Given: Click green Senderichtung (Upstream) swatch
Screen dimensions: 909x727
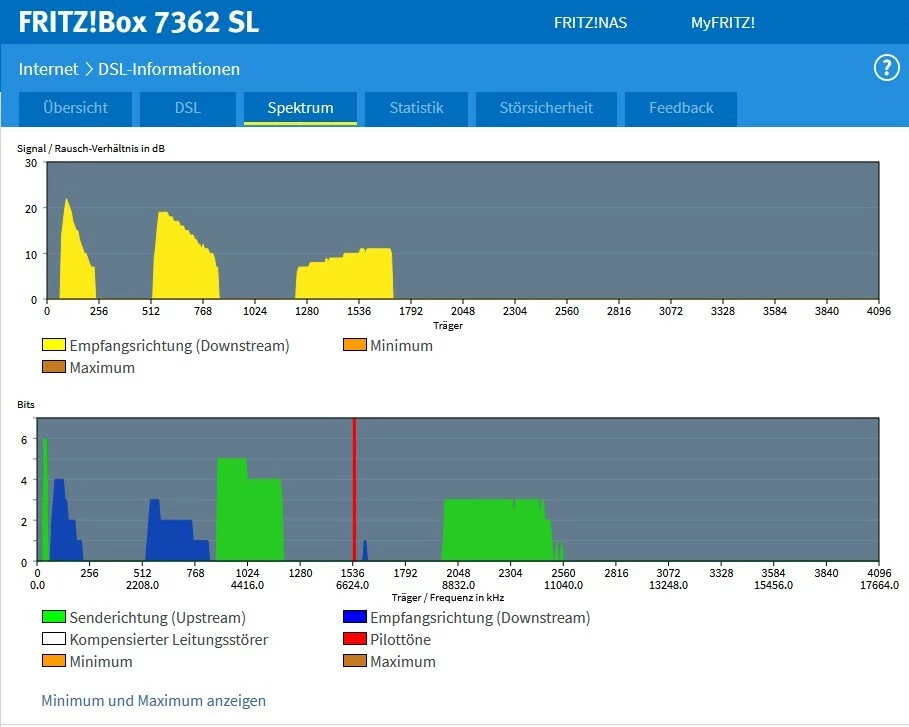Looking at the screenshot, I should click(53, 617).
